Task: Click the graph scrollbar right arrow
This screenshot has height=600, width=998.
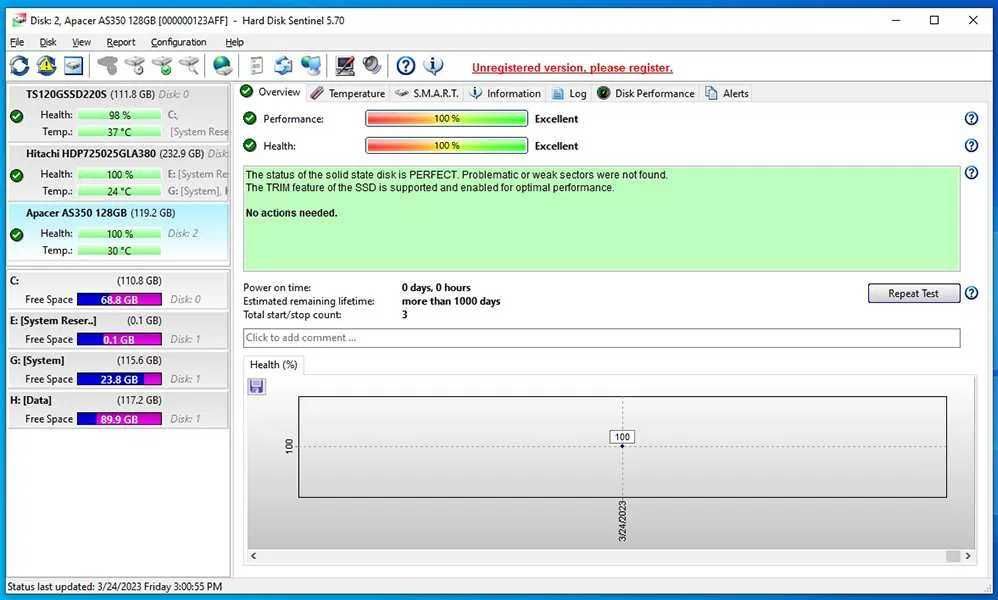Action: click(967, 555)
